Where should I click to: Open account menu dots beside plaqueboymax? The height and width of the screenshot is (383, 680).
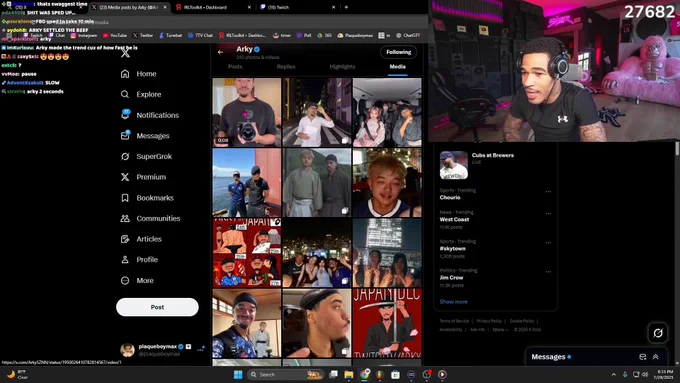pyautogui.click(x=200, y=350)
